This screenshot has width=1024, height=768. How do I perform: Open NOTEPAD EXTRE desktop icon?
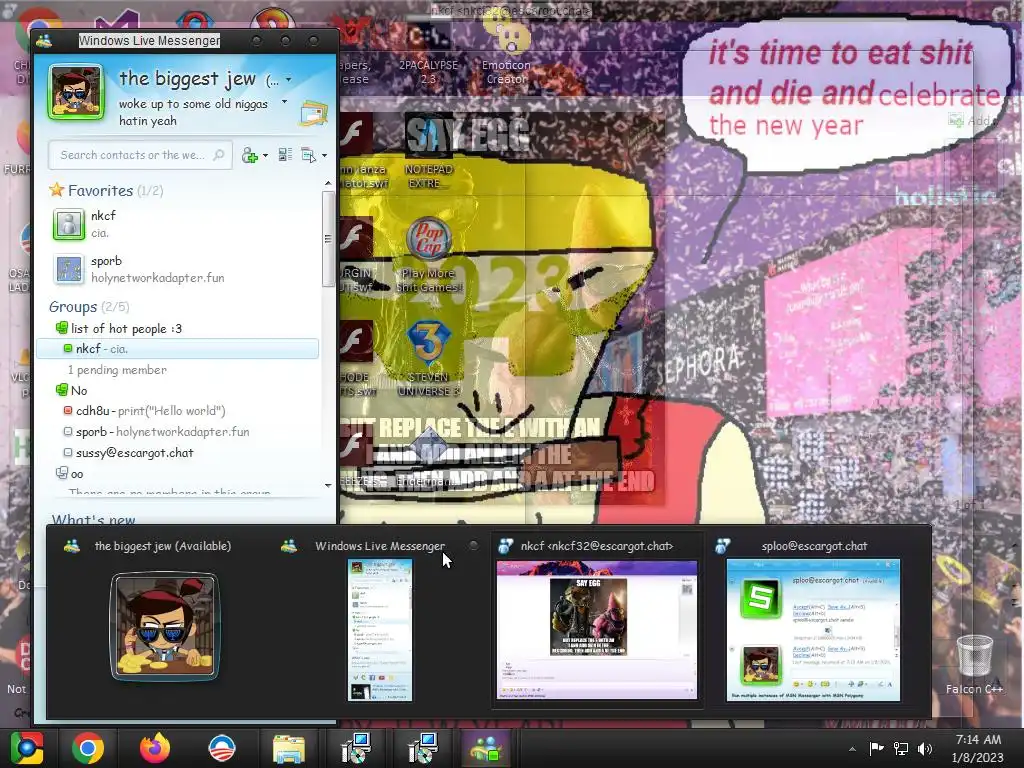pyautogui.click(x=428, y=152)
